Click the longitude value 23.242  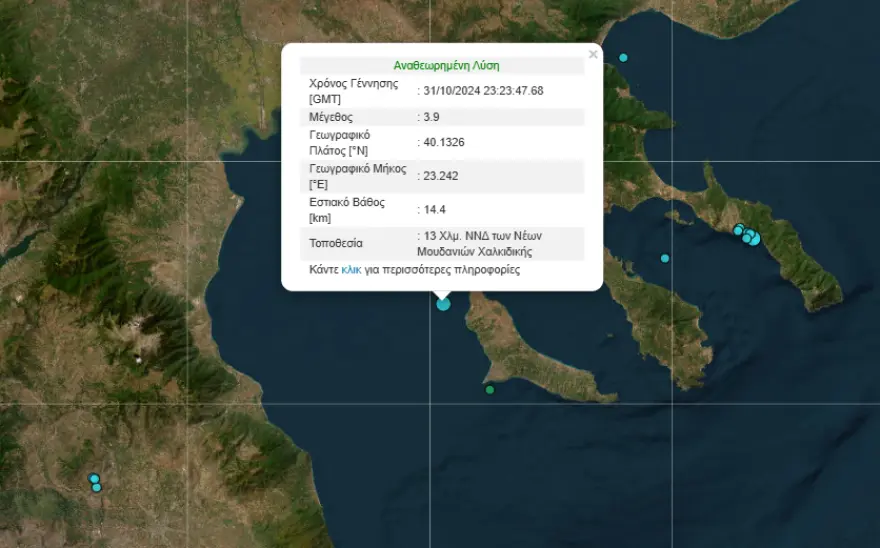click(x=440, y=176)
